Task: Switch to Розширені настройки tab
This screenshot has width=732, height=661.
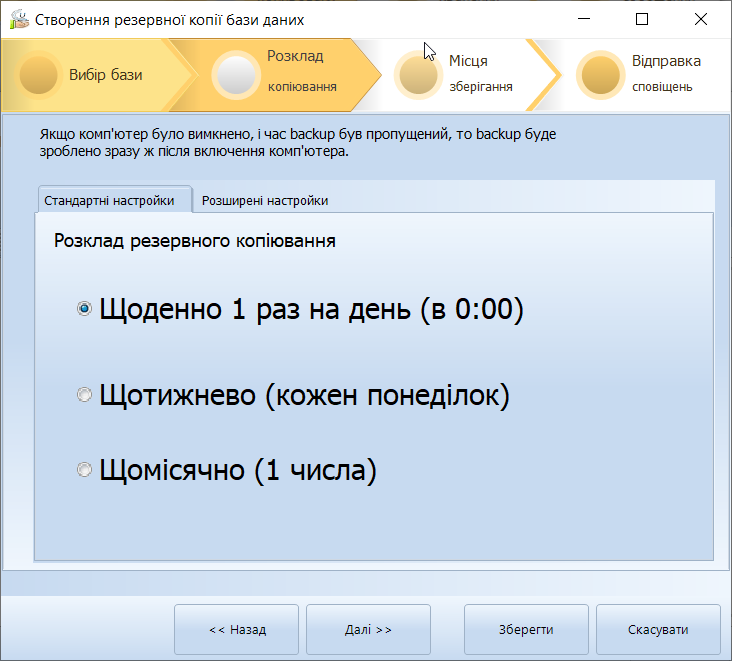Action: (x=265, y=201)
